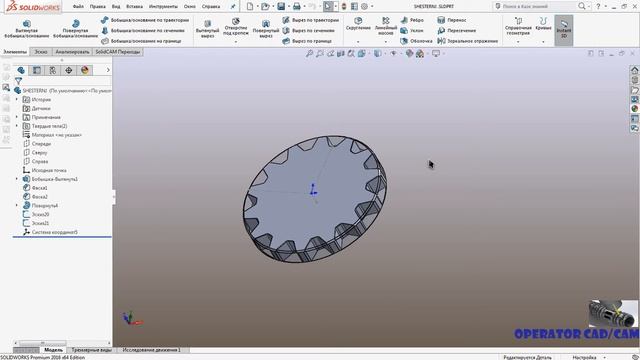Image resolution: width=640 pixels, height=360 pixels.
Task: Open the Справка menu
Action: (x=211, y=7)
